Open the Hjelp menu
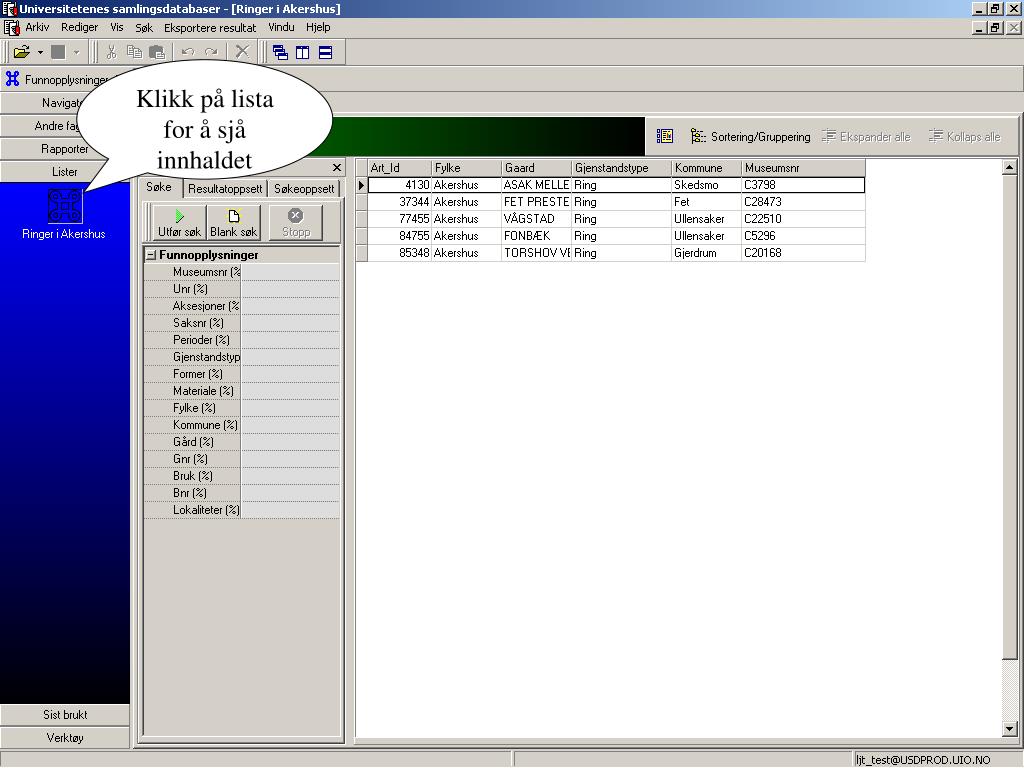Image resolution: width=1024 pixels, height=768 pixels. tap(318, 27)
